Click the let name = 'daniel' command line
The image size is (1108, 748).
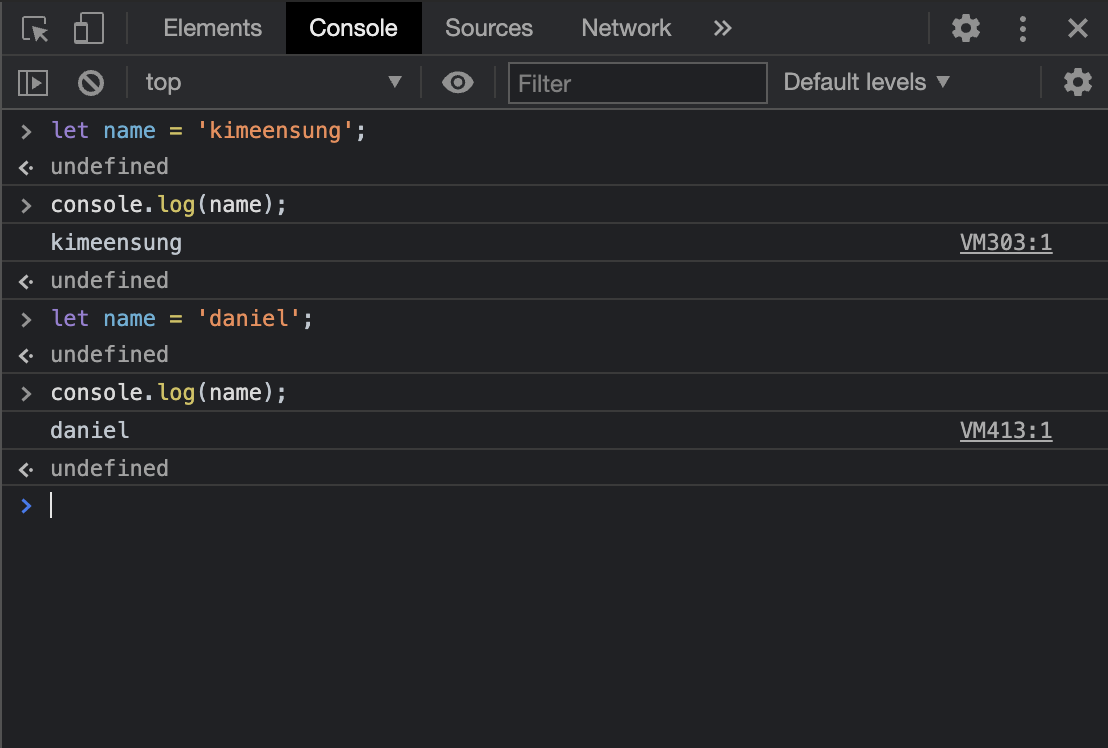(182, 319)
